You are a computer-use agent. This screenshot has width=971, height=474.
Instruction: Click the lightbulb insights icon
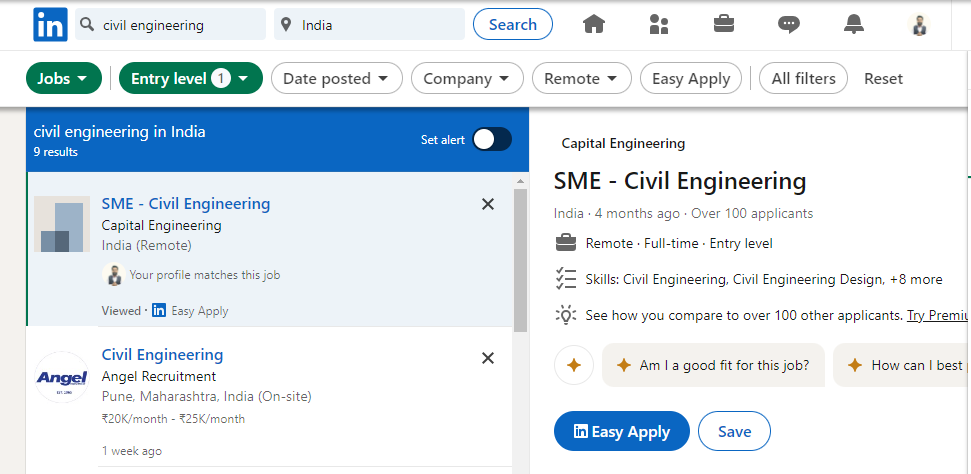coord(565,315)
